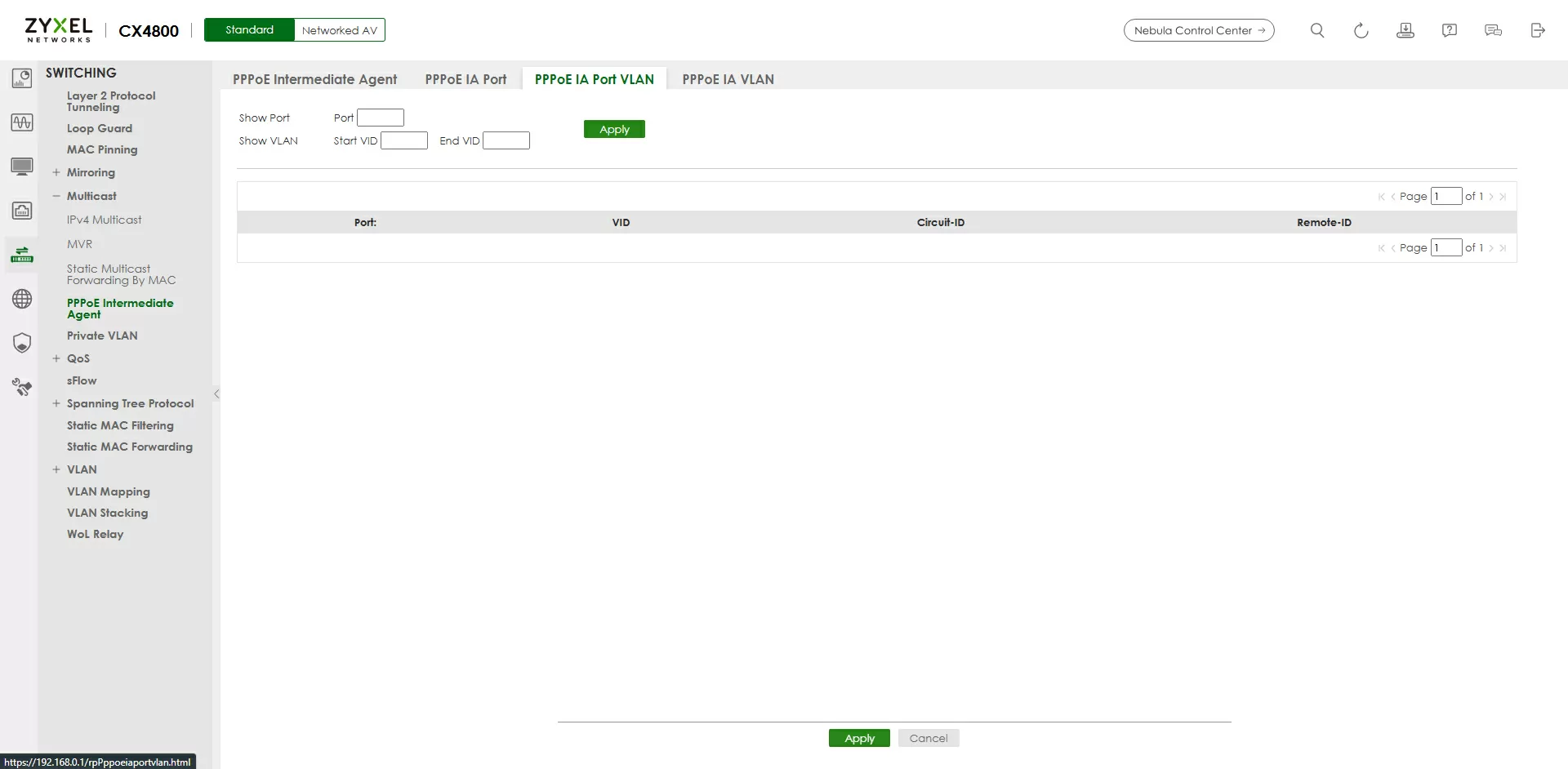Open Nebula Control Center link

[1198, 30]
